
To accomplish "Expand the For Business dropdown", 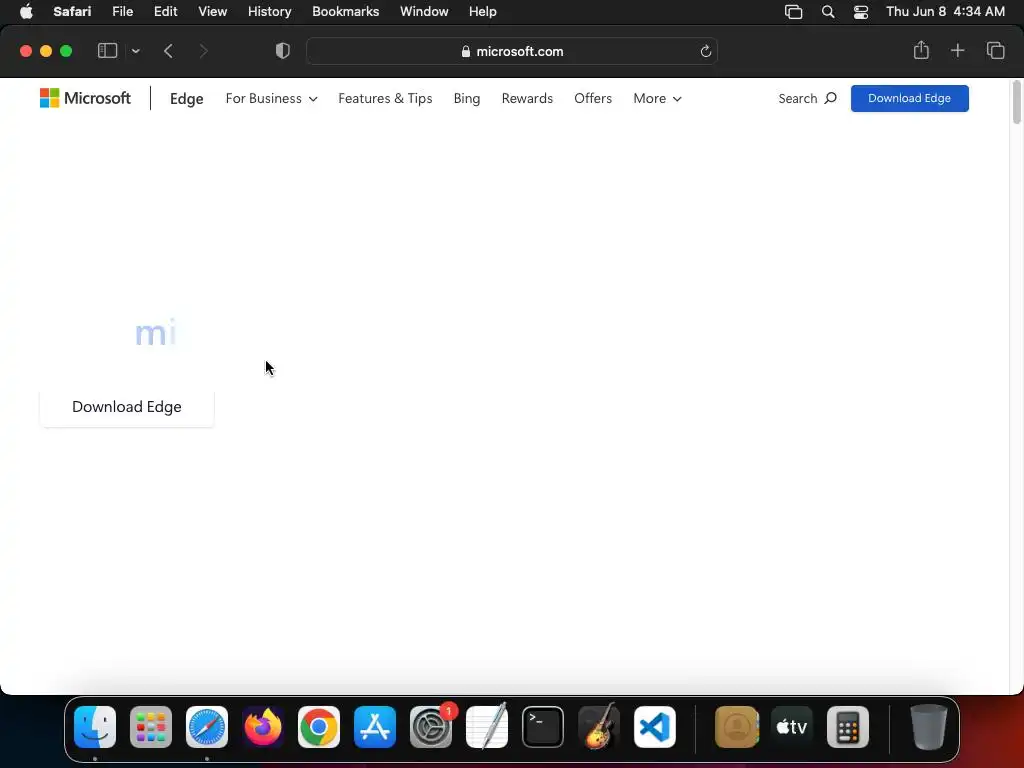I will (272, 99).
